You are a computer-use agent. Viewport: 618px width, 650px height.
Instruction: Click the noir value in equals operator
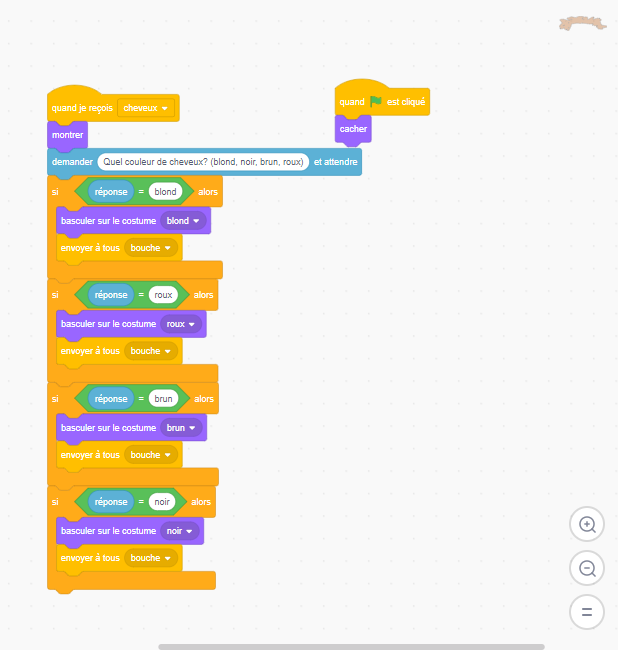[162, 502]
